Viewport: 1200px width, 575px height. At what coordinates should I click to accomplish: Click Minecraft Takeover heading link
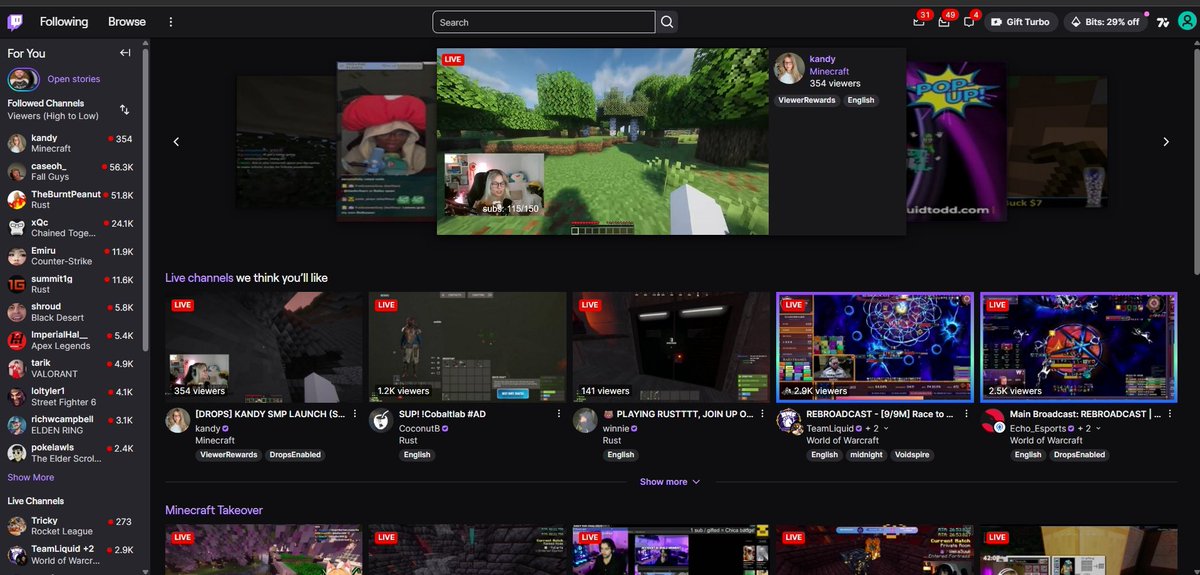(214, 510)
